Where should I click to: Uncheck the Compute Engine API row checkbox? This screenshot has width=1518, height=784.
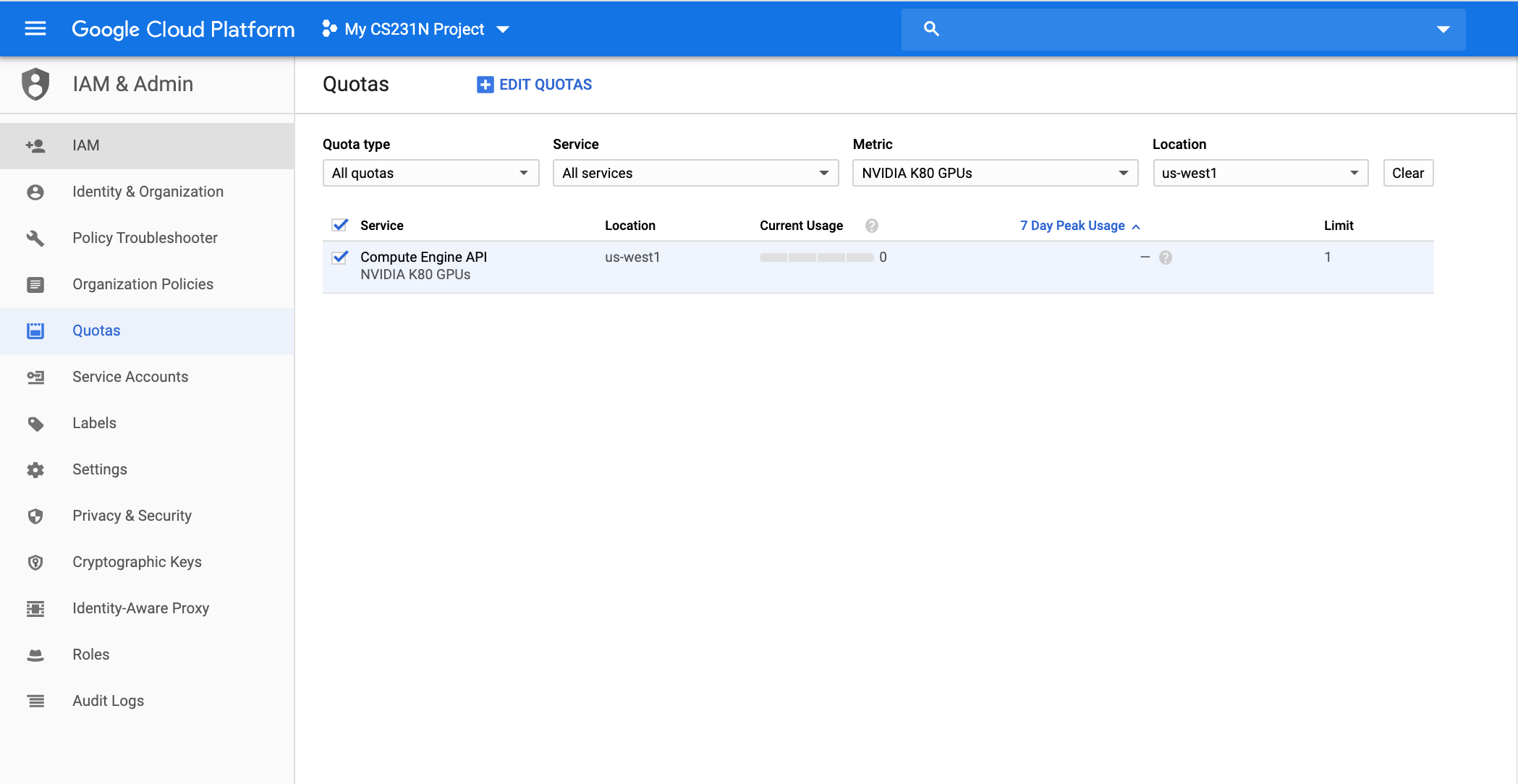[x=340, y=257]
